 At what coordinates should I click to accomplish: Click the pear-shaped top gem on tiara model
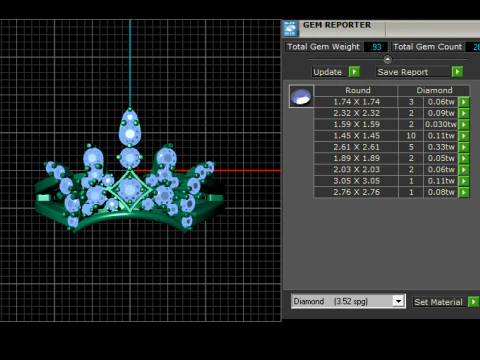pyautogui.click(x=130, y=128)
